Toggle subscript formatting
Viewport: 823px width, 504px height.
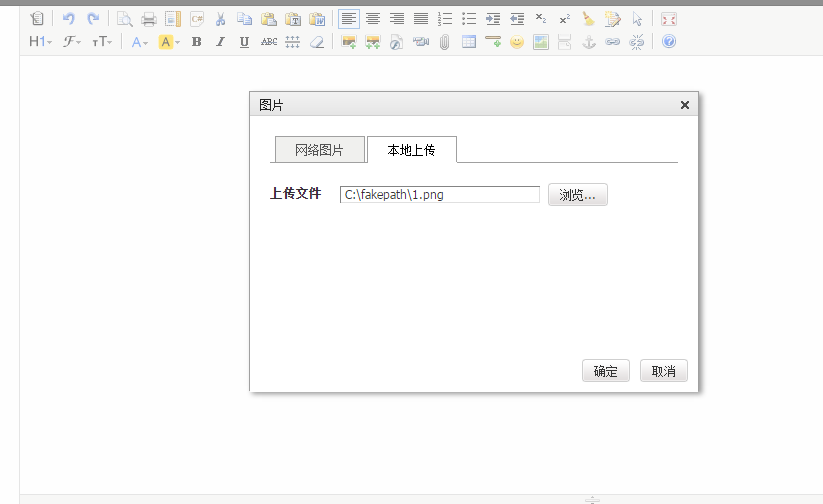click(541, 19)
